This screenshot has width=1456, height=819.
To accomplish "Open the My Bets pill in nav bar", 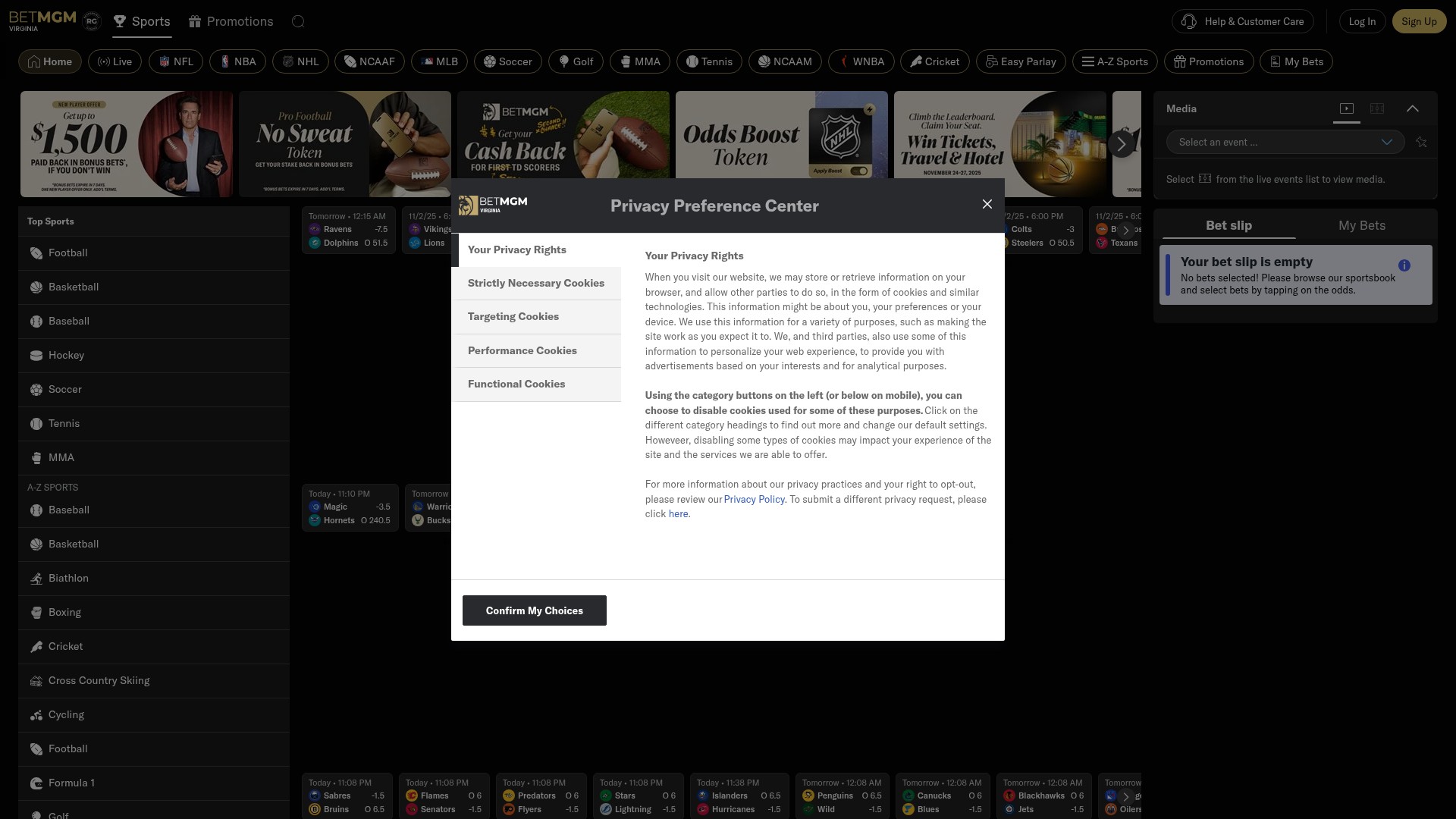I will [x=1296, y=61].
